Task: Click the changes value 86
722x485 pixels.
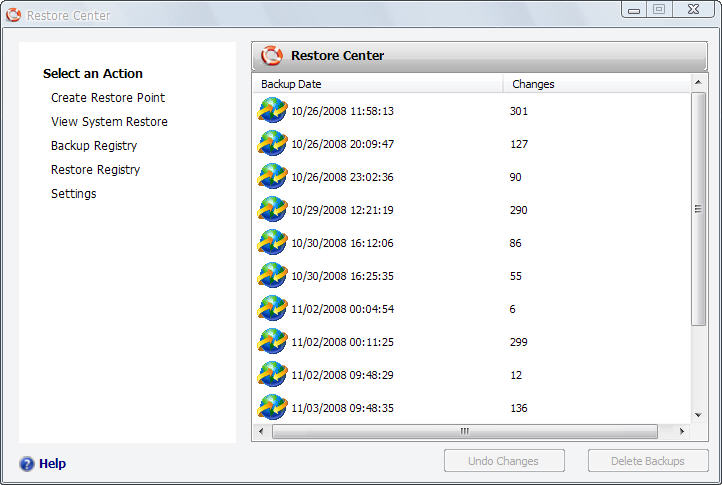Action: 515,243
